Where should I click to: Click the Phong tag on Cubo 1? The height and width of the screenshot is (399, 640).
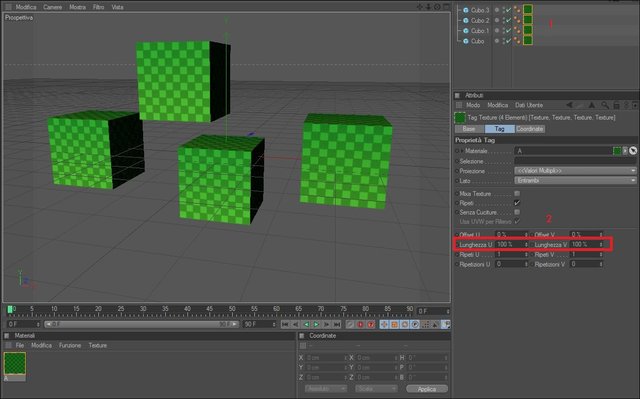(x=517, y=31)
